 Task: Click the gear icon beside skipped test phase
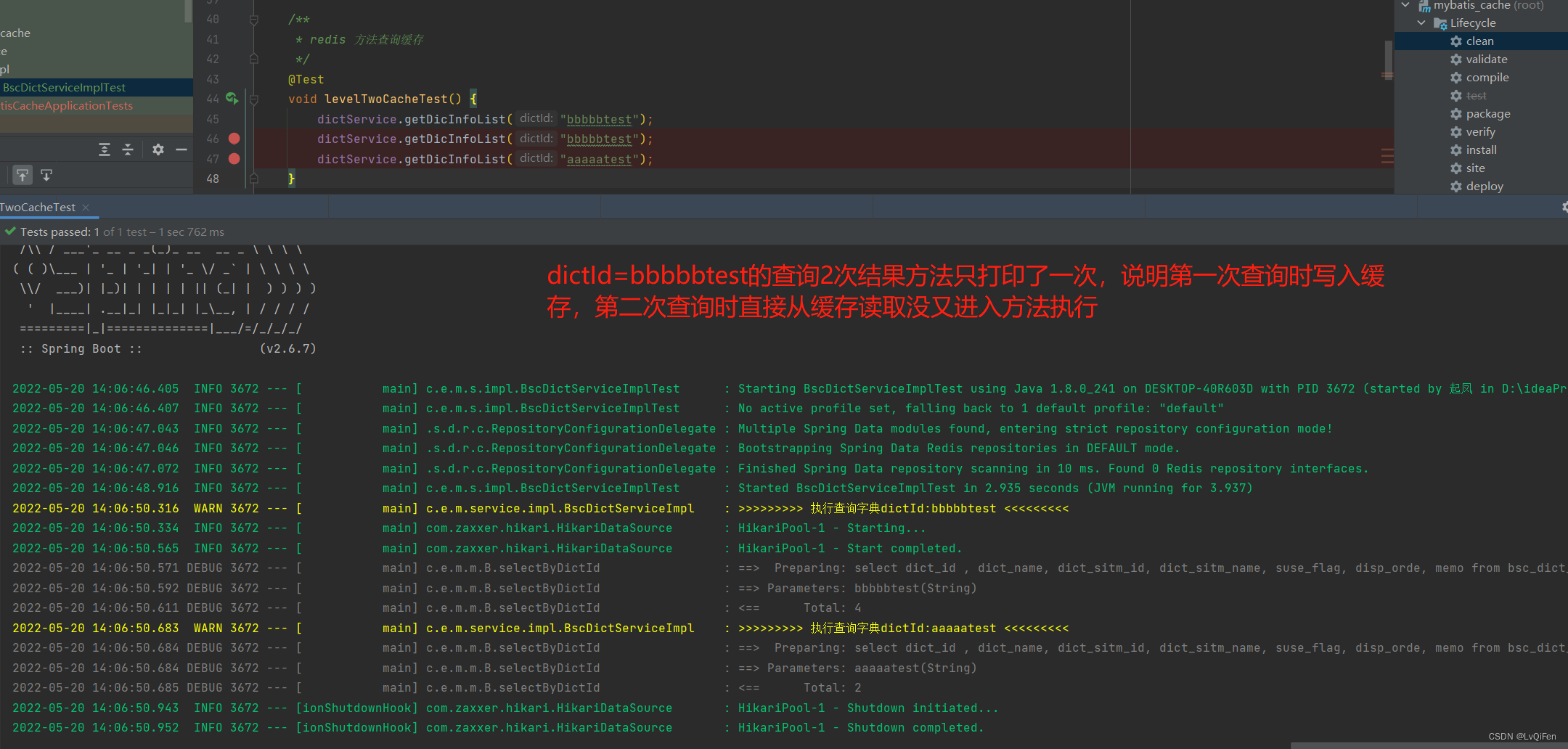click(1456, 96)
